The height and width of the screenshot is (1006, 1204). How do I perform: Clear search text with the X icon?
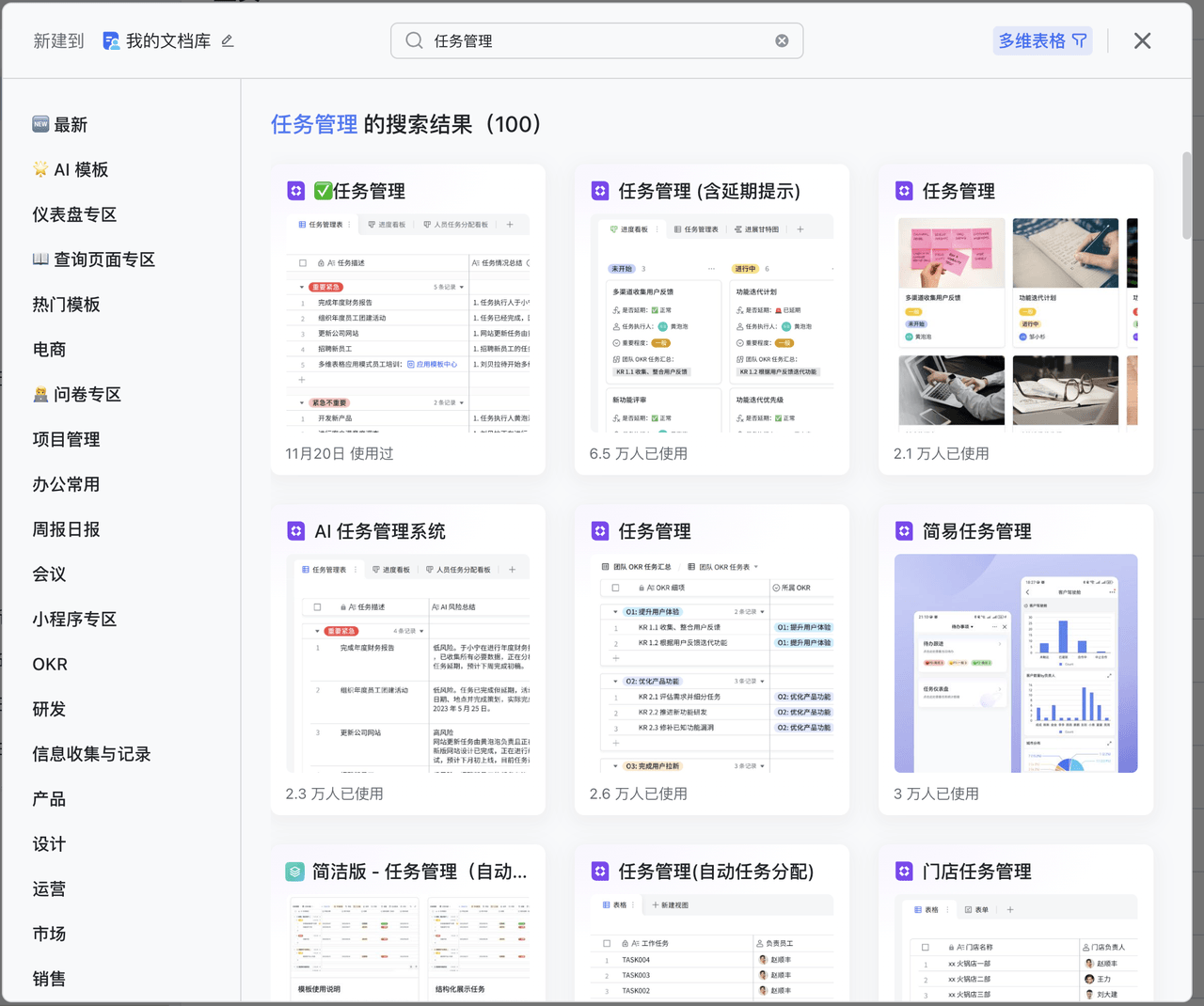click(x=782, y=40)
